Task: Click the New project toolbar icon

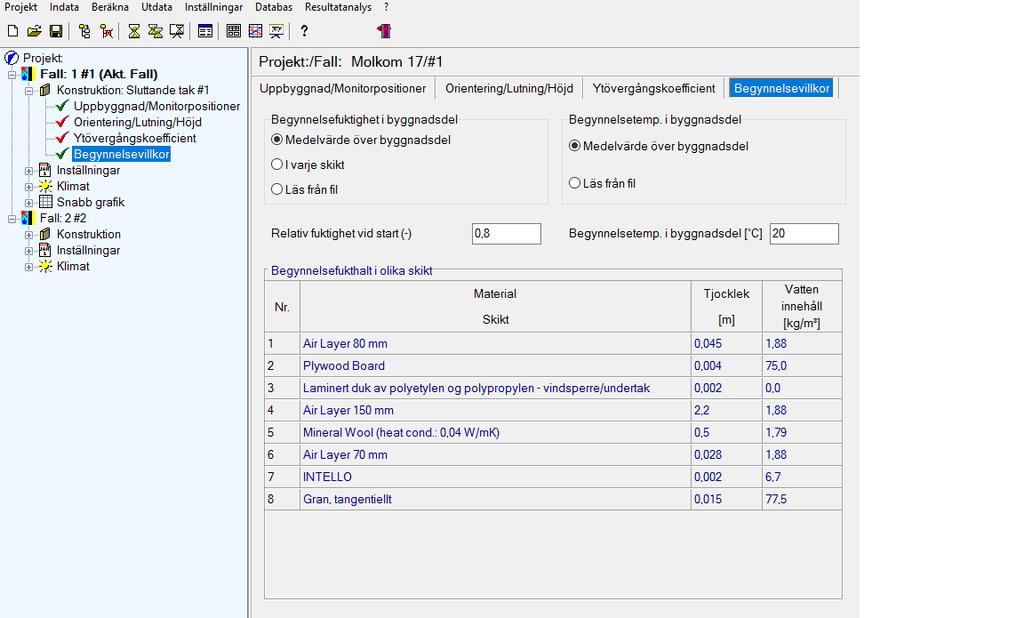Action: click(12, 31)
